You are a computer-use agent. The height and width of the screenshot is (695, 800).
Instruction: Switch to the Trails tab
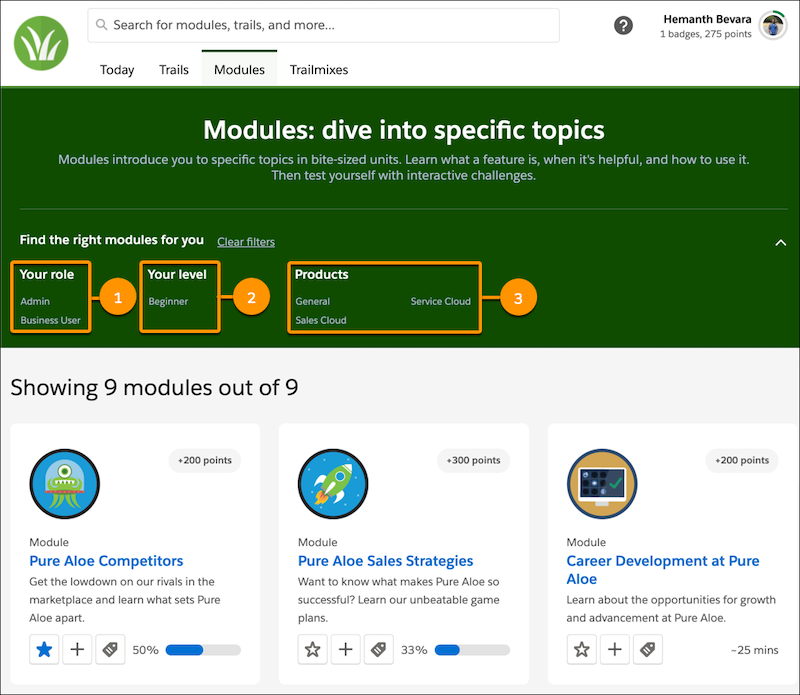pyautogui.click(x=173, y=69)
